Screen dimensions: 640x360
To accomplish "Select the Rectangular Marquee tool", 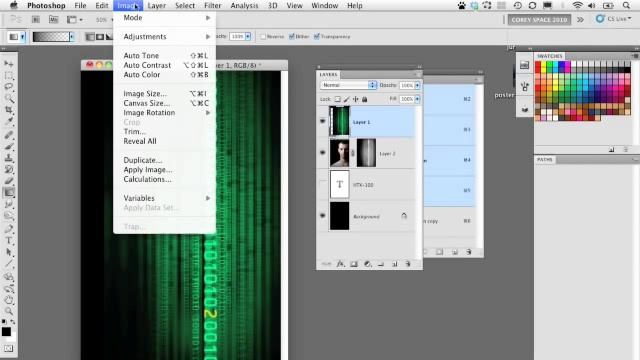I will 9,76.
